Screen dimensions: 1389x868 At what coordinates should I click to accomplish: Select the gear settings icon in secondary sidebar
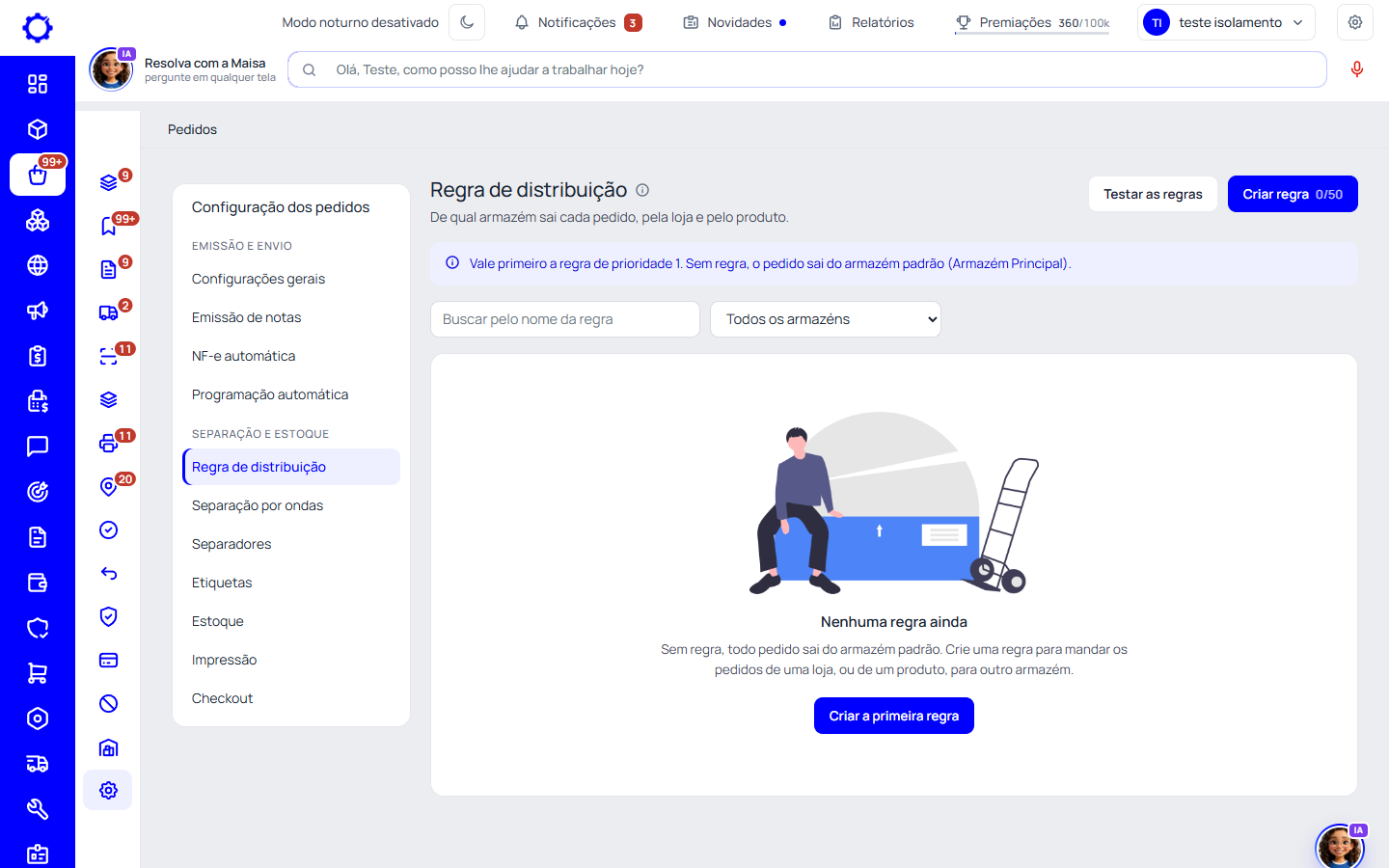tap(108, 790)
